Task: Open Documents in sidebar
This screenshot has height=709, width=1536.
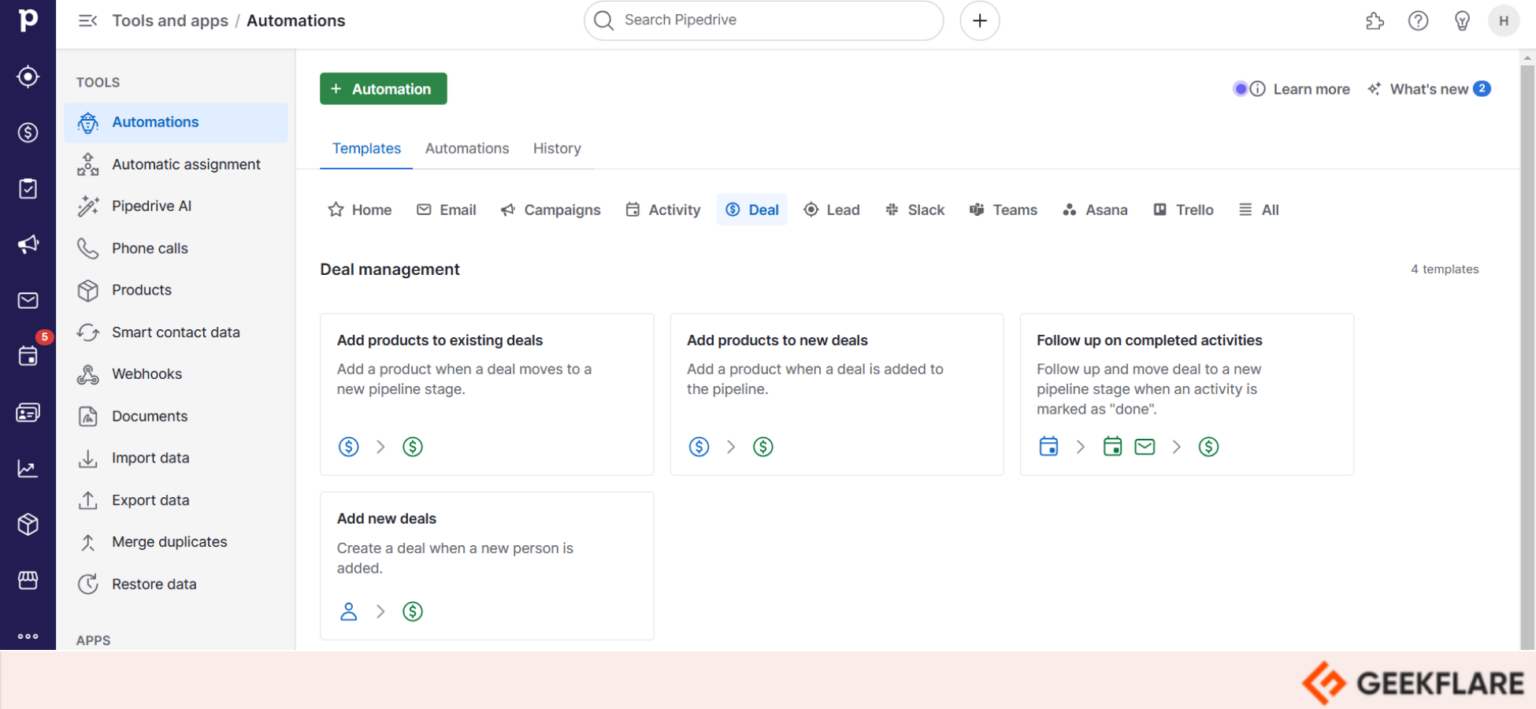Action: tap(176, 416)
